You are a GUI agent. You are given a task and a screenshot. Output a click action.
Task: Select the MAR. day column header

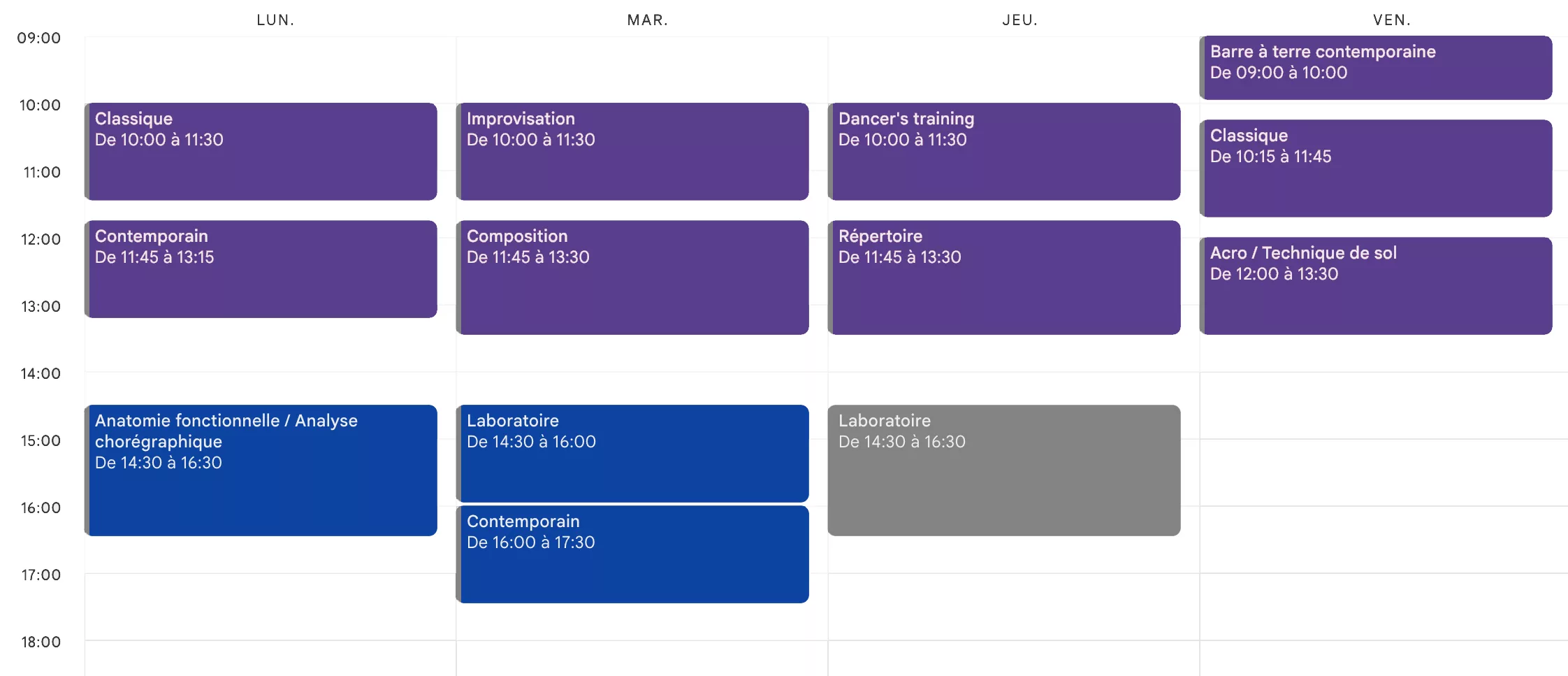(x=648, y=20)
